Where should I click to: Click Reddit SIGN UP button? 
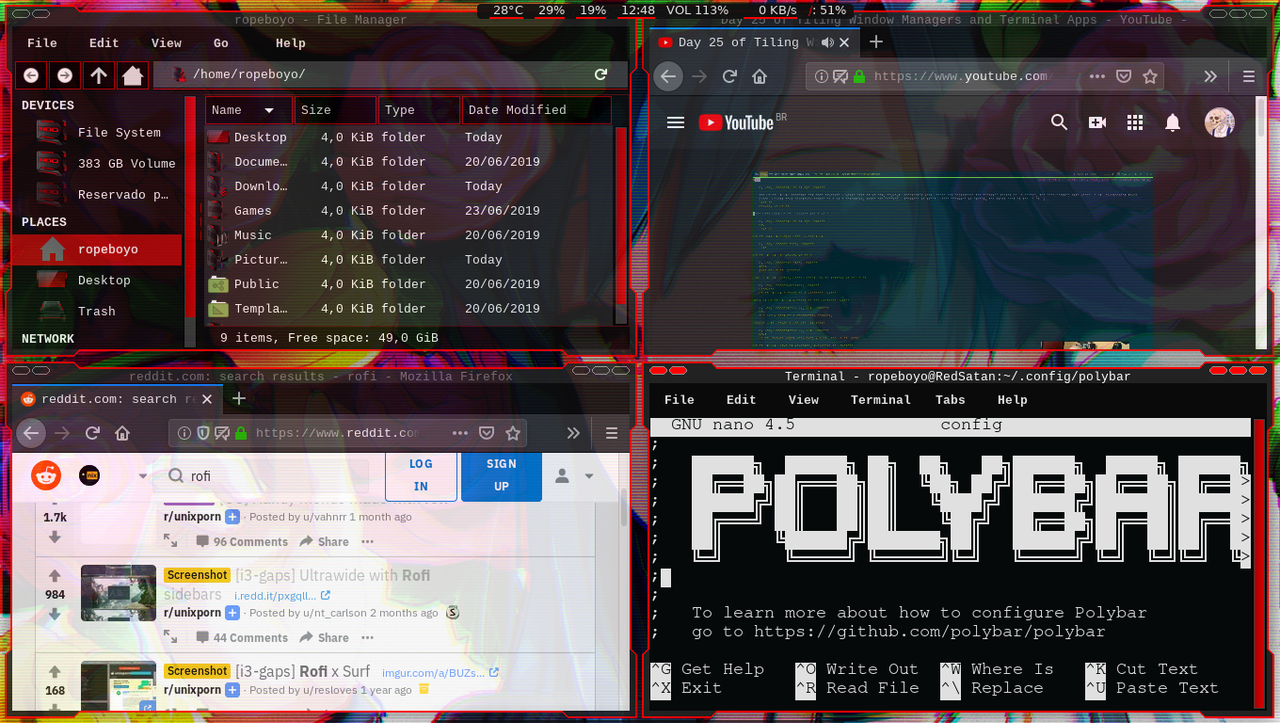coord(501,475)
